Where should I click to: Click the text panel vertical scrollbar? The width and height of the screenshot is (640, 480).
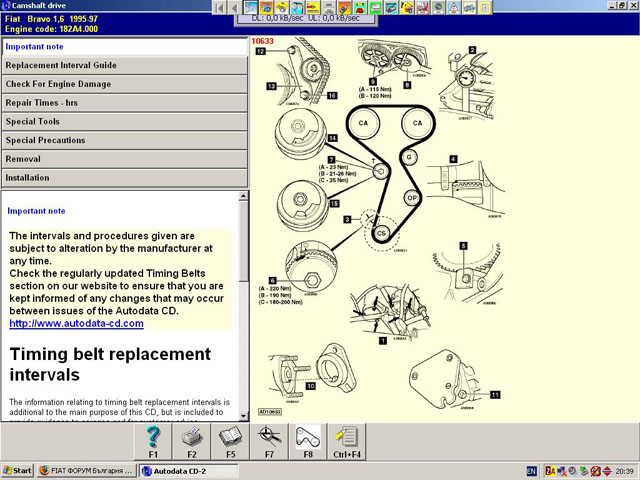click(244, 300)
